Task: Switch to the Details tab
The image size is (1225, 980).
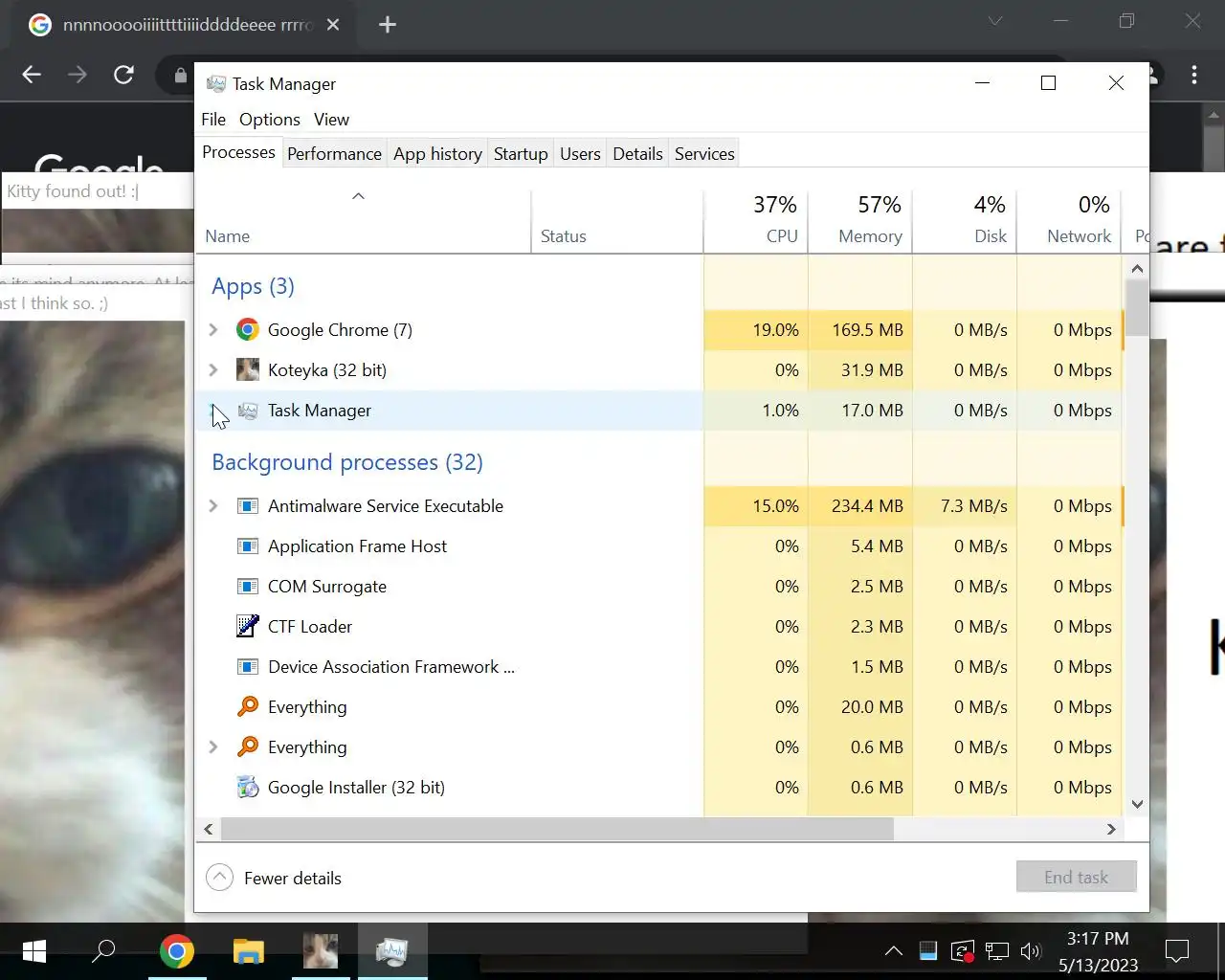Action: point(637,154)
